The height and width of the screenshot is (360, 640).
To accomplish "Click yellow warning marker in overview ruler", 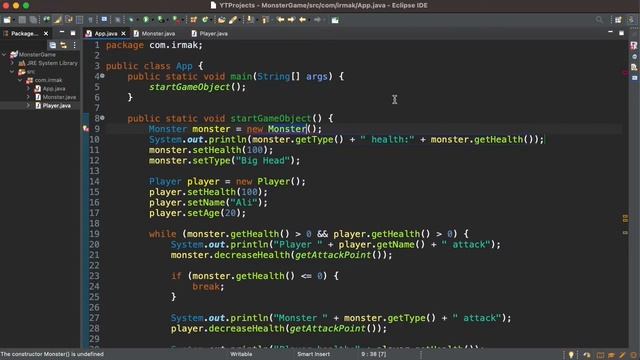I will tap(625, 218).
